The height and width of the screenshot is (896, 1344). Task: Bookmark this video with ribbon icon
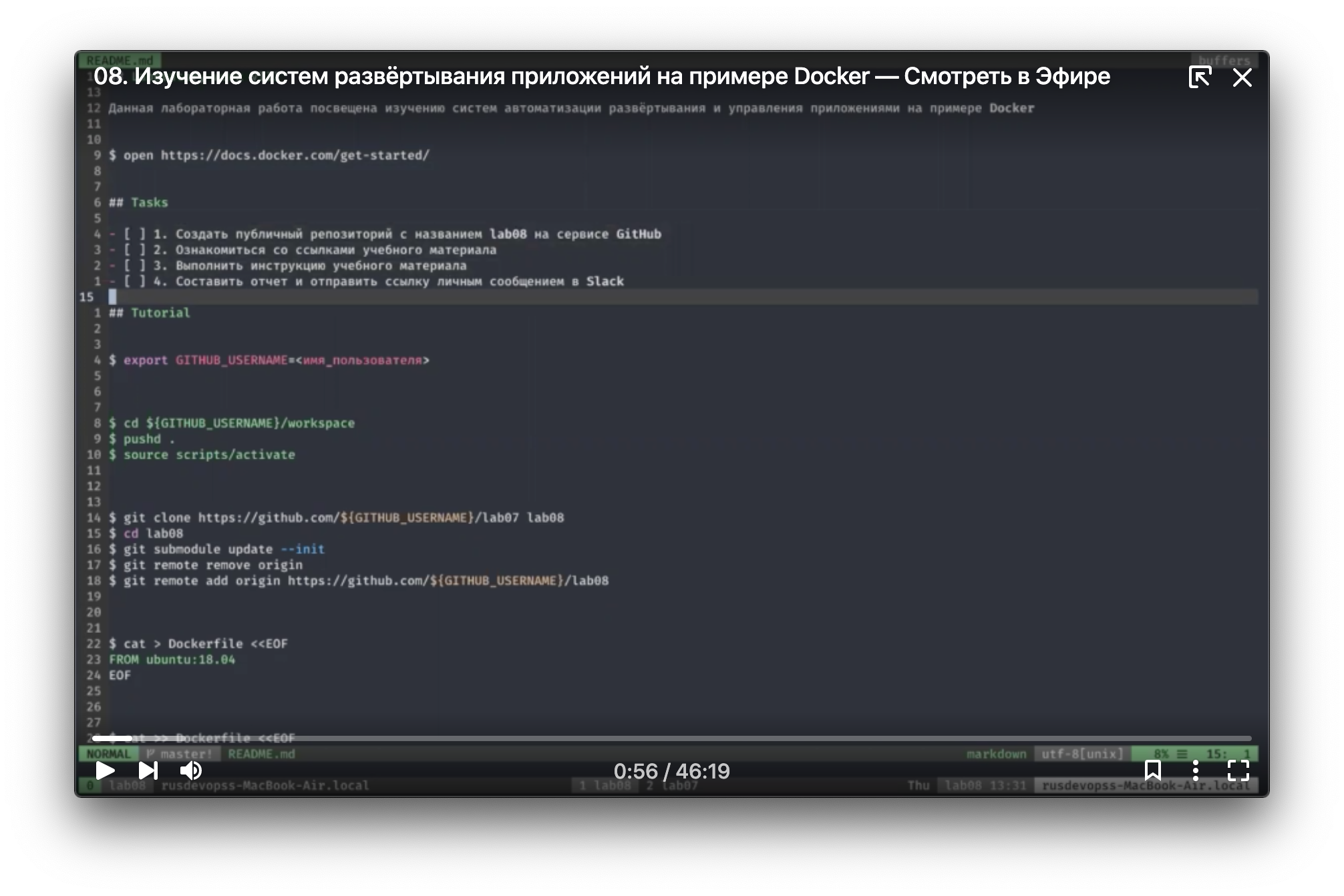pyautogui.click(x=1152, y=770)
